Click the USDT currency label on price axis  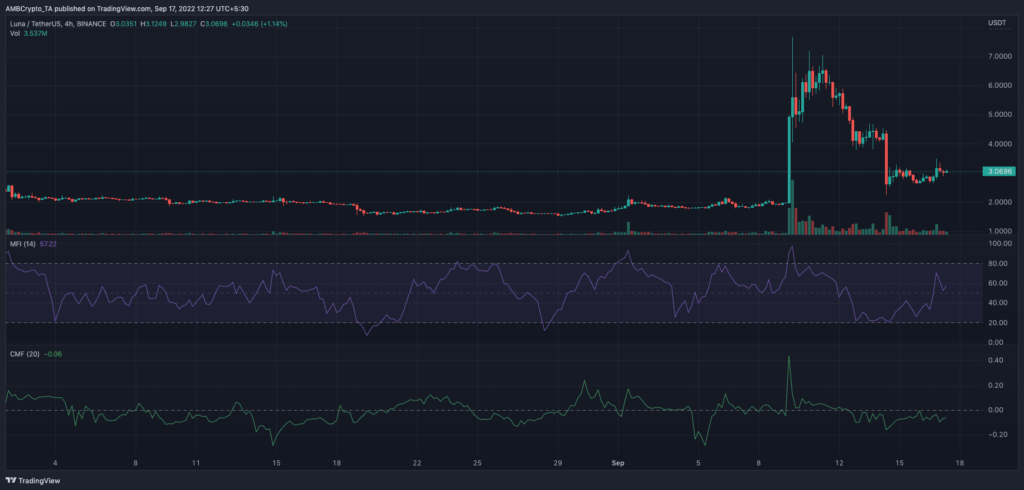point(995,24)
